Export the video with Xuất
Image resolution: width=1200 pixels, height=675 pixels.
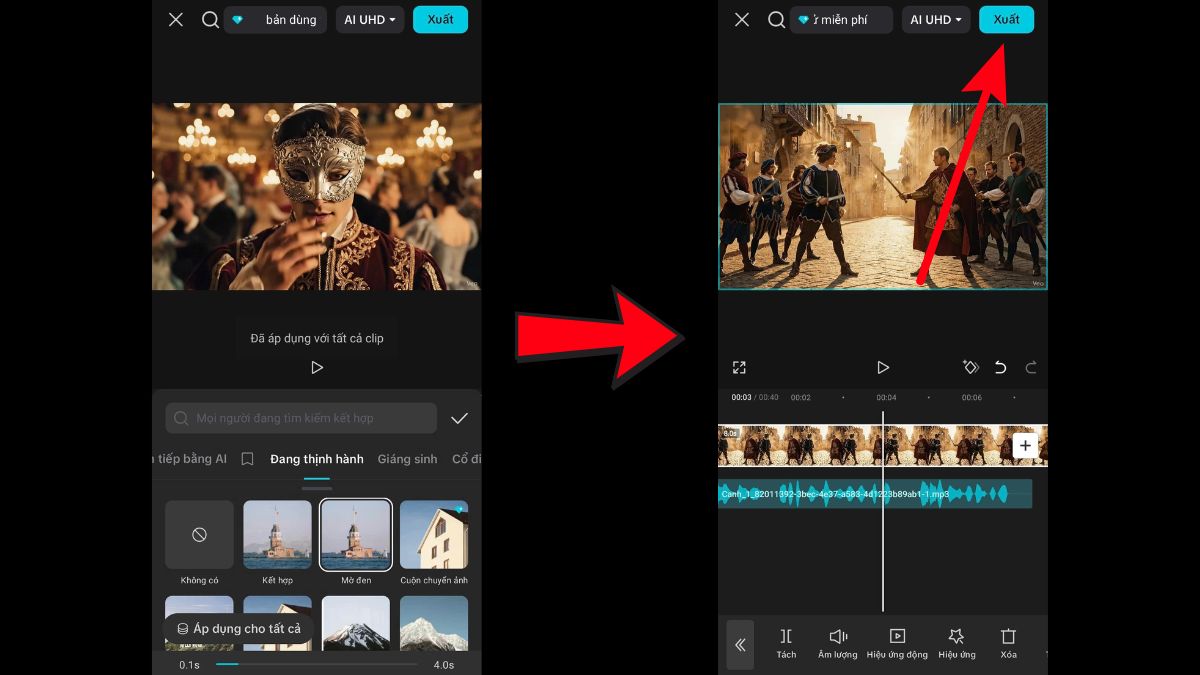pos(1006,19)
